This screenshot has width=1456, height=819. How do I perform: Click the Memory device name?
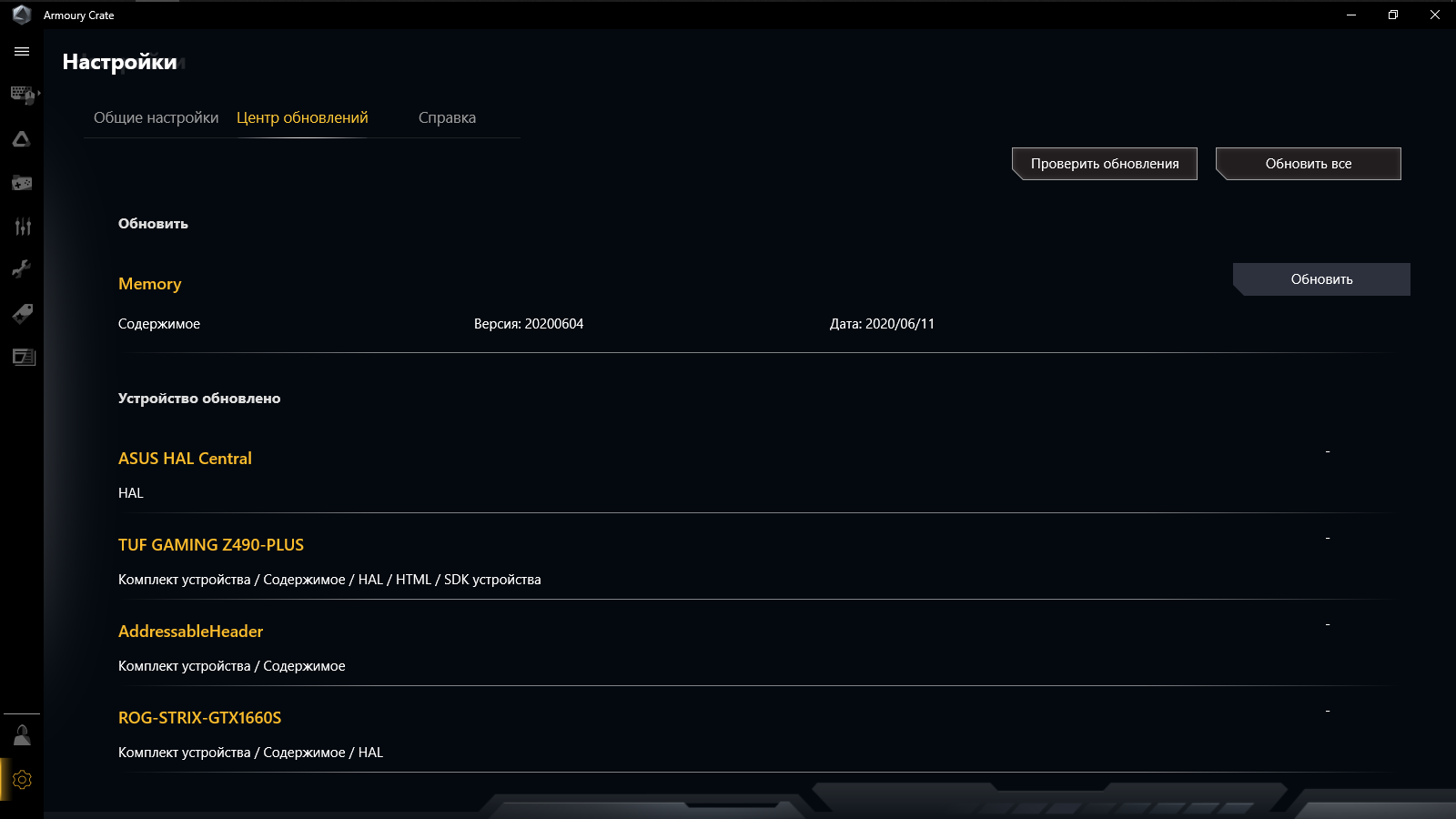(150, 284)
